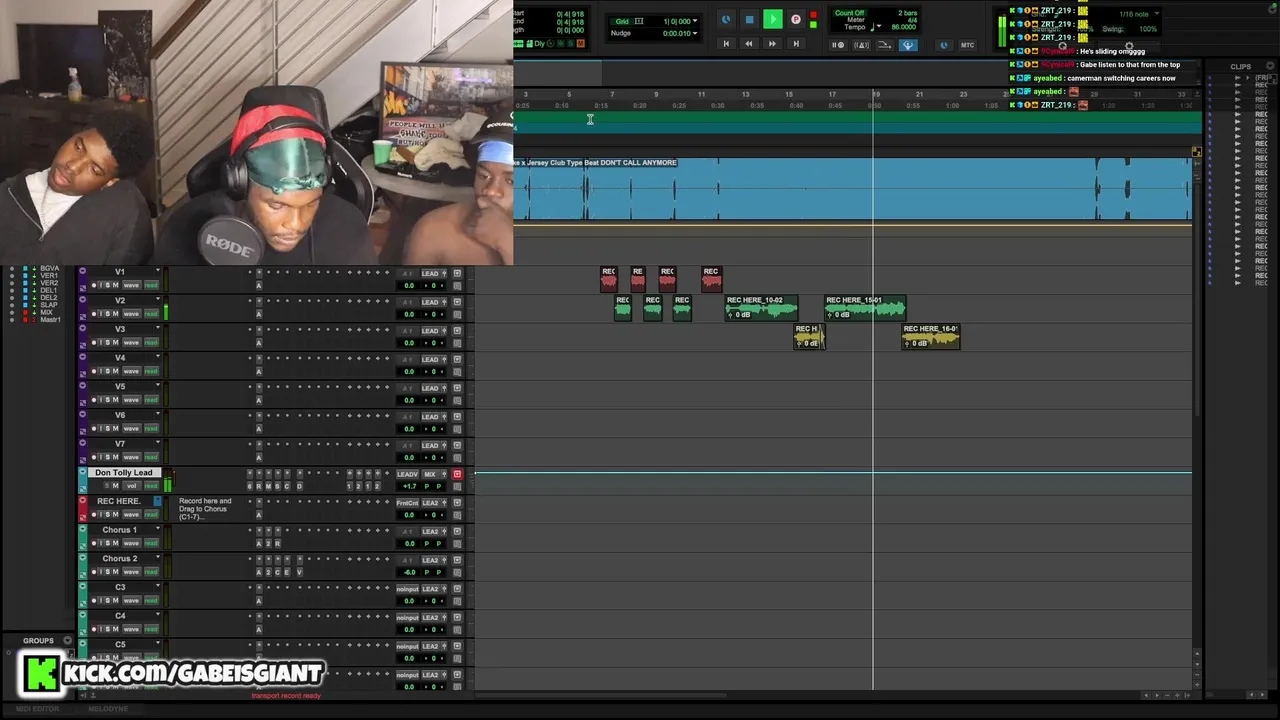Click the Don Tolly Lead track name
The height and width of the screenshot is (720, 1280).
click(124, 472)
